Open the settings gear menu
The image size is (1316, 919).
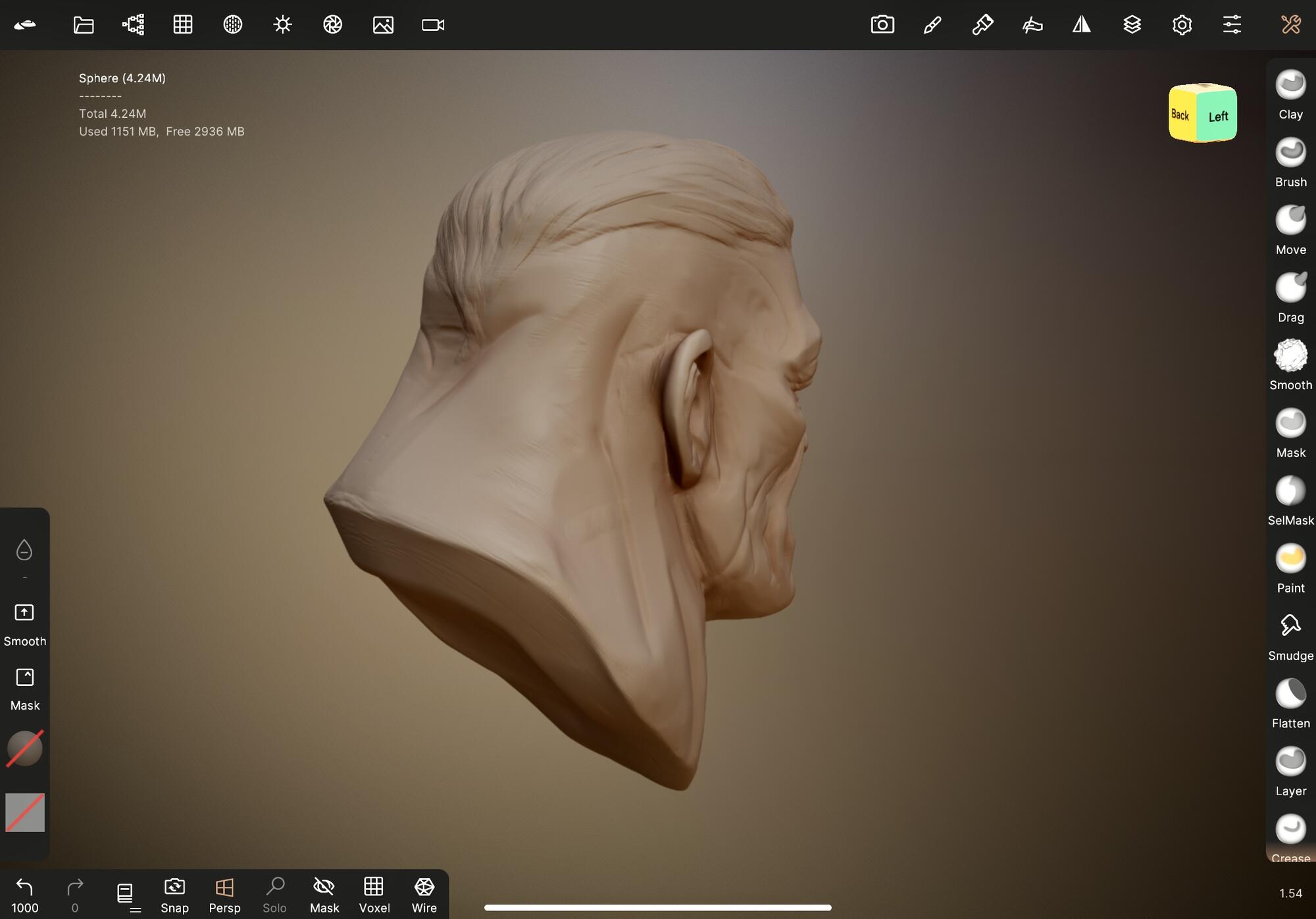pos(1182,25)
